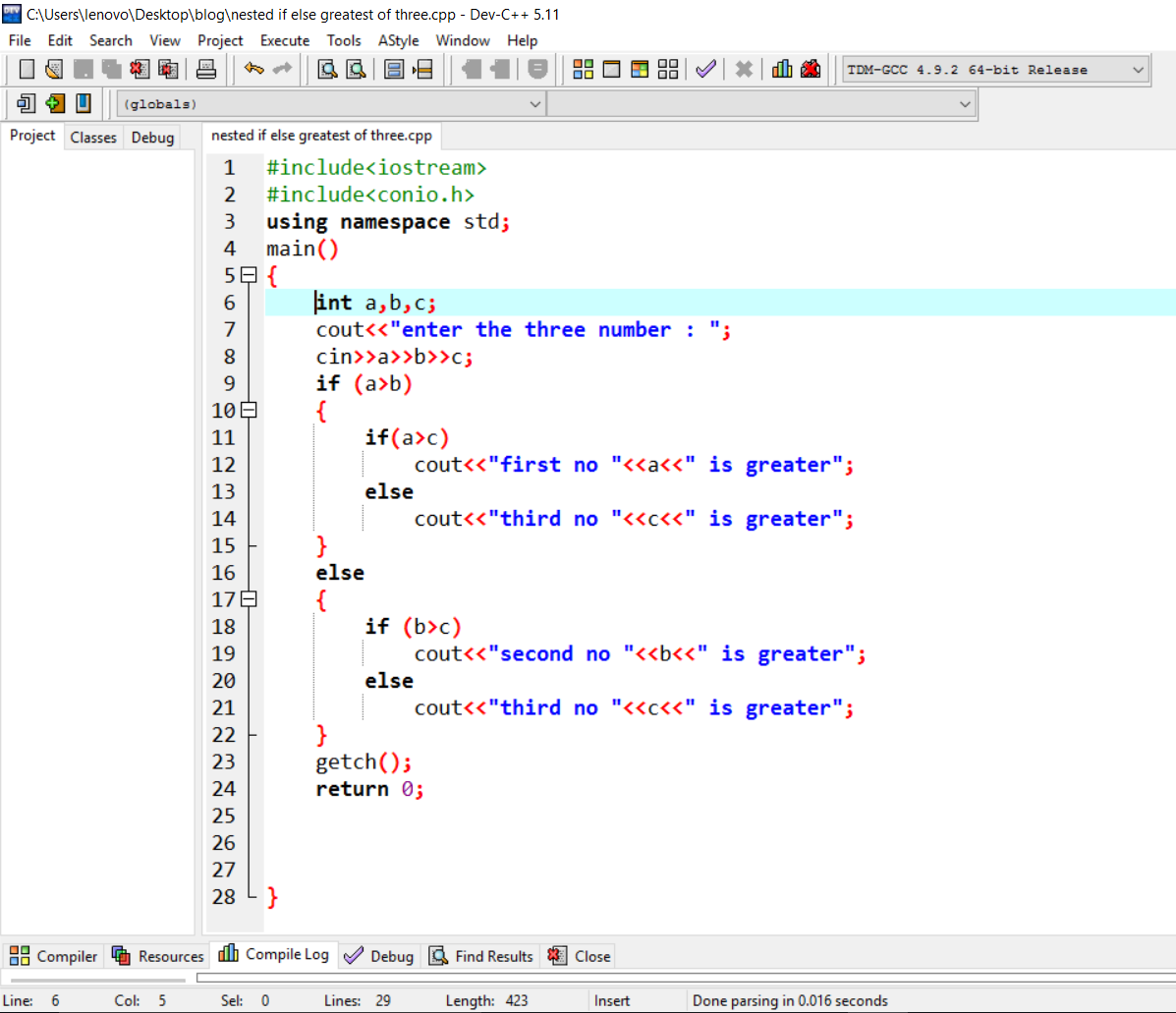Click the Run icon
Screen dimensions: 1176x1013
(611, 69)
